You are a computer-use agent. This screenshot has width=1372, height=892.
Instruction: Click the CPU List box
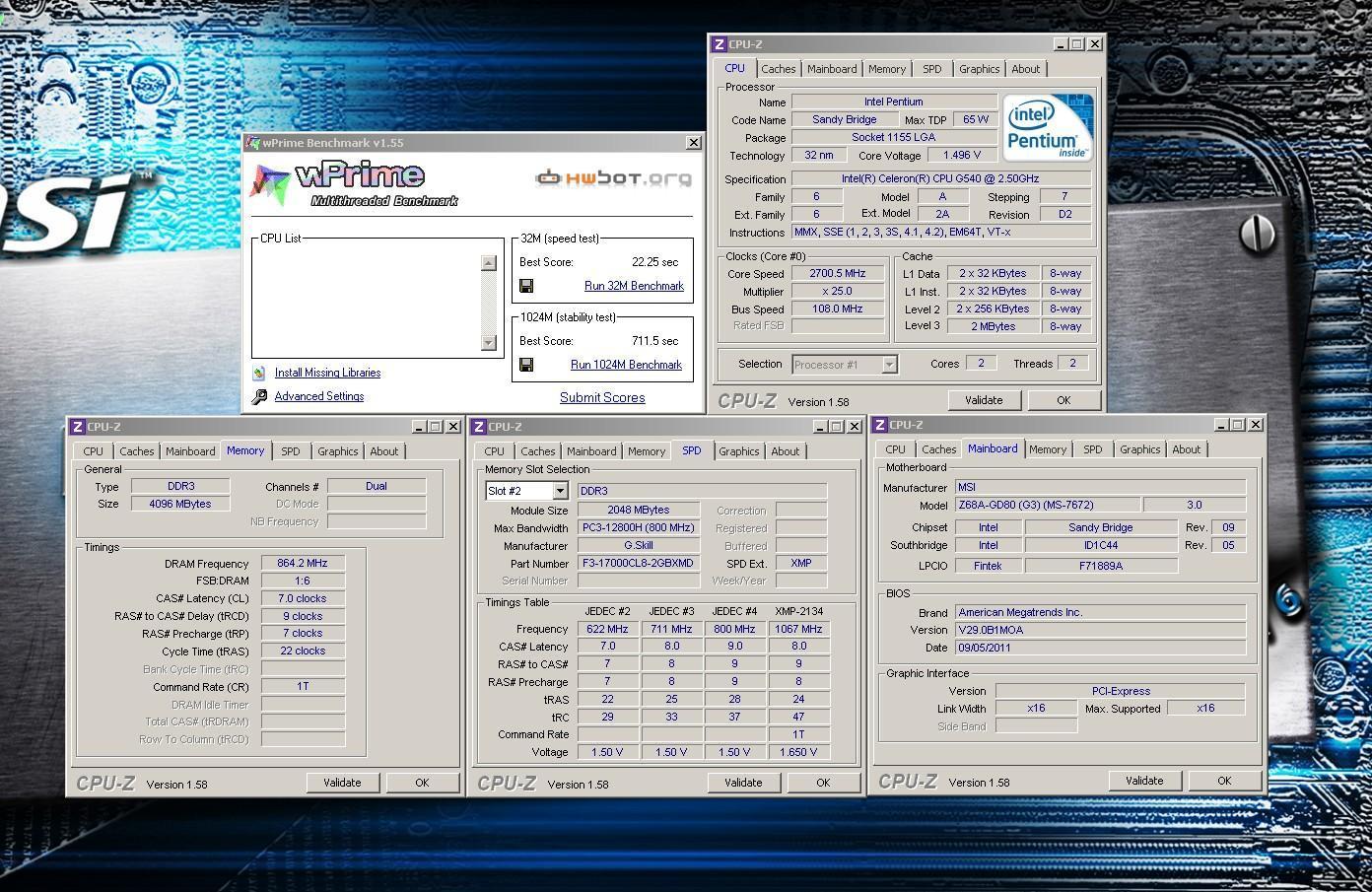(377, 299)
